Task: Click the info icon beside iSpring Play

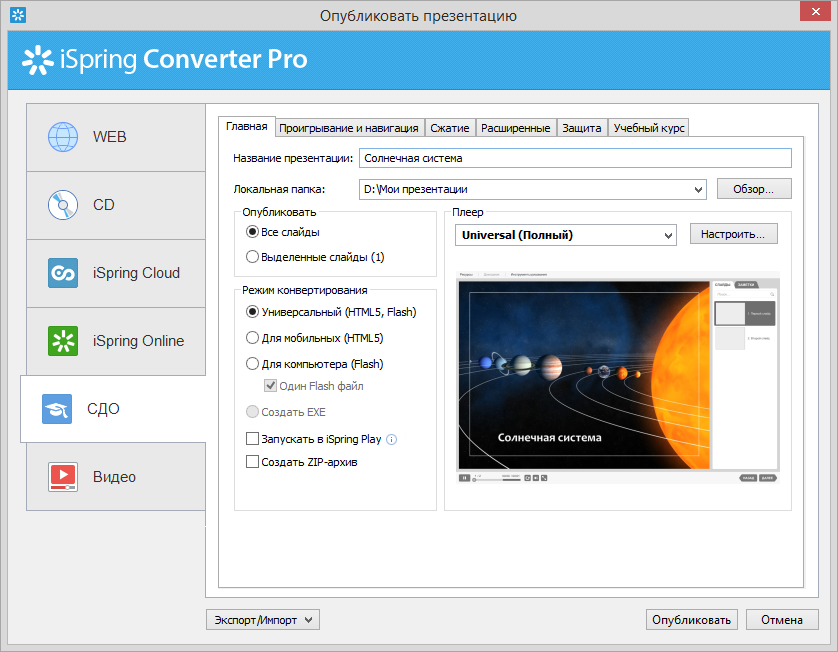Action: 391,440
